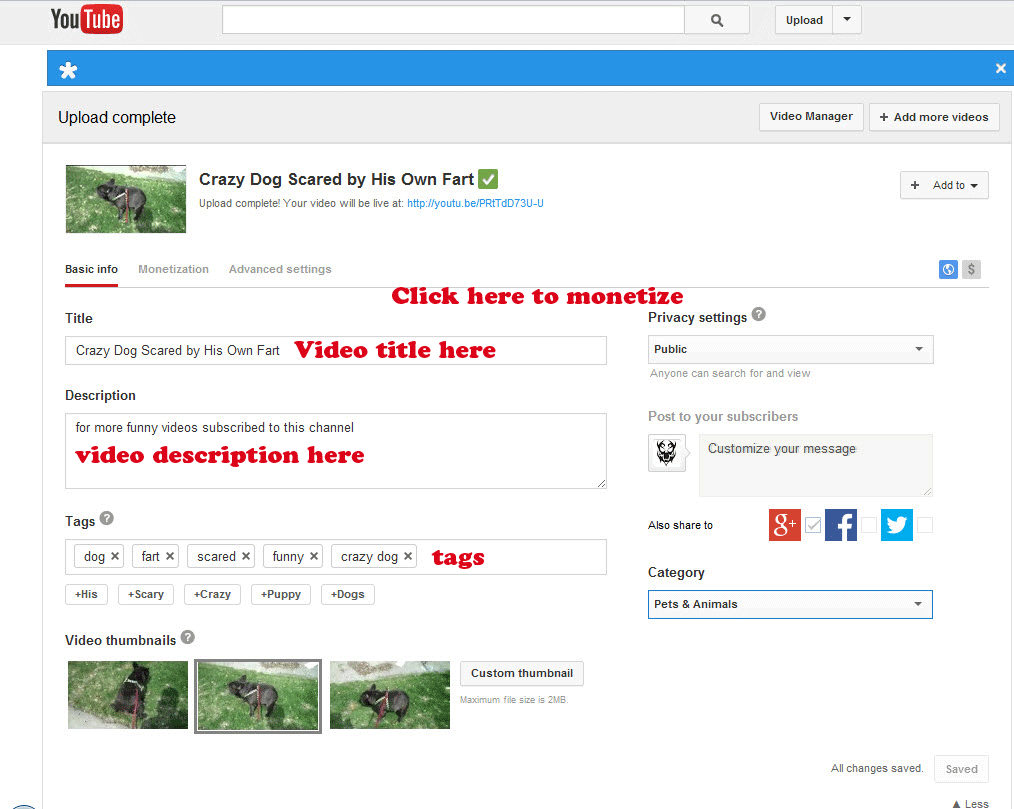The image size is (1014, 809).
Task: Open the Public privacy dropdown
Action: click(x=790, y=349)
